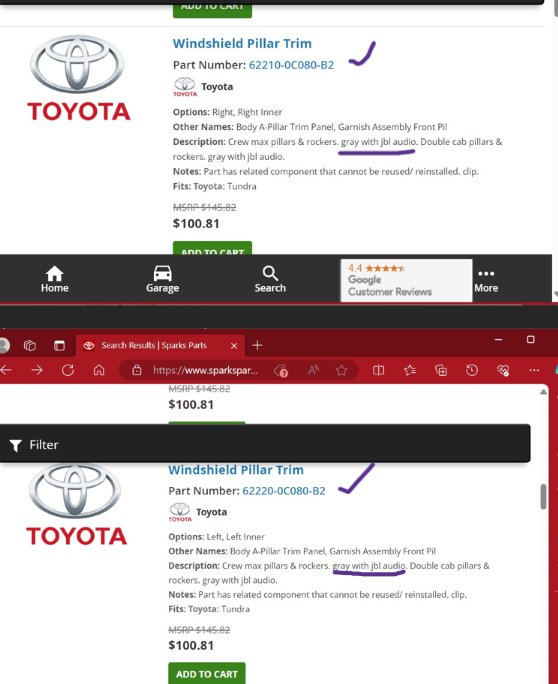Click the browser refresh icon

pos(68,370)
